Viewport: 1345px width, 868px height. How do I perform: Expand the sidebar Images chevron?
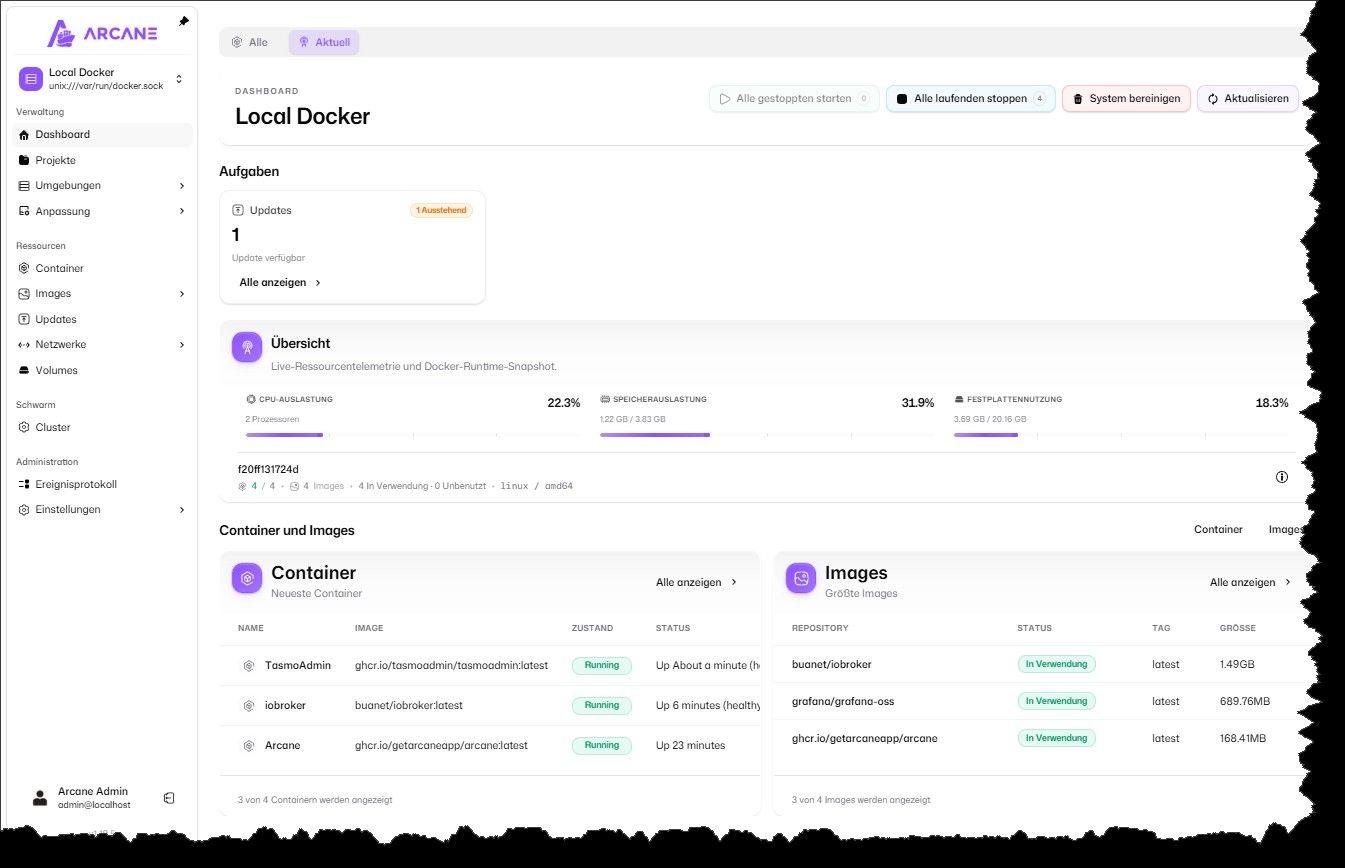click(182, 294)
